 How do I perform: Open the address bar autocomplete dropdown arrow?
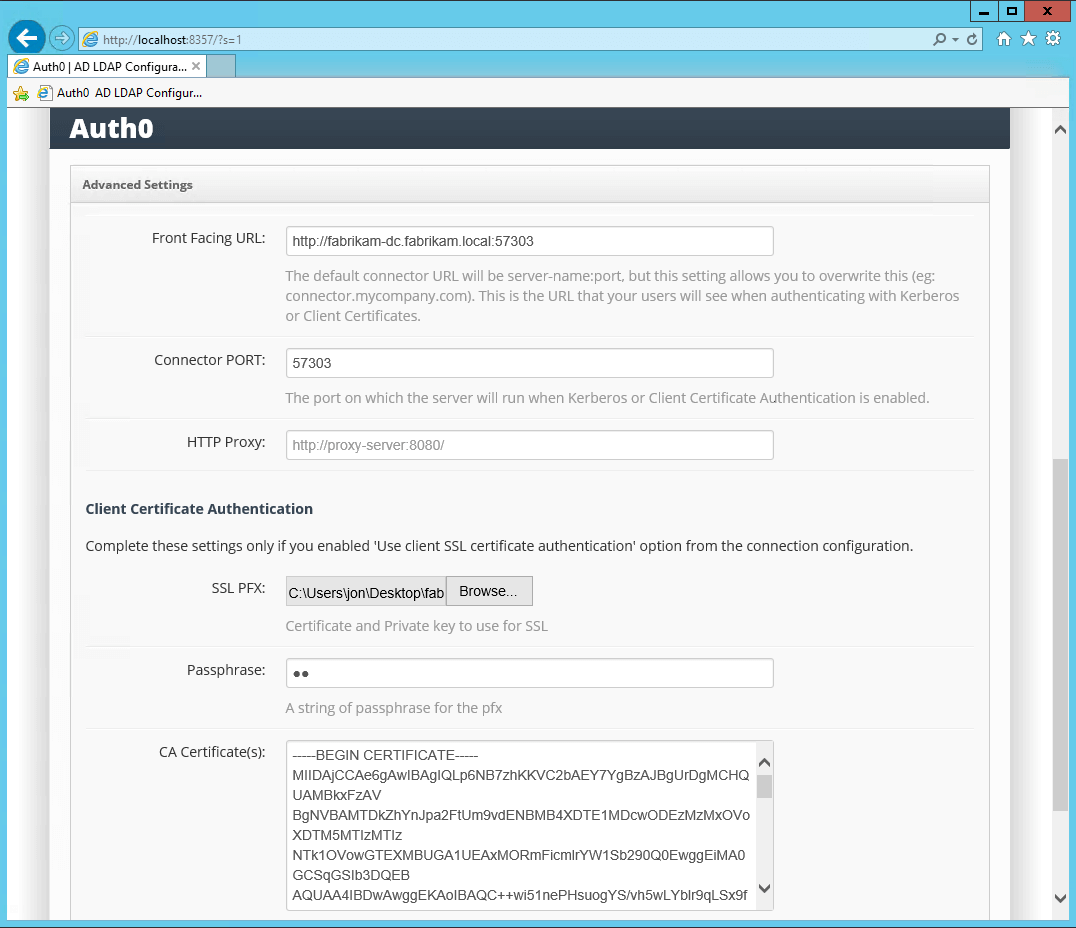(957, 38)
